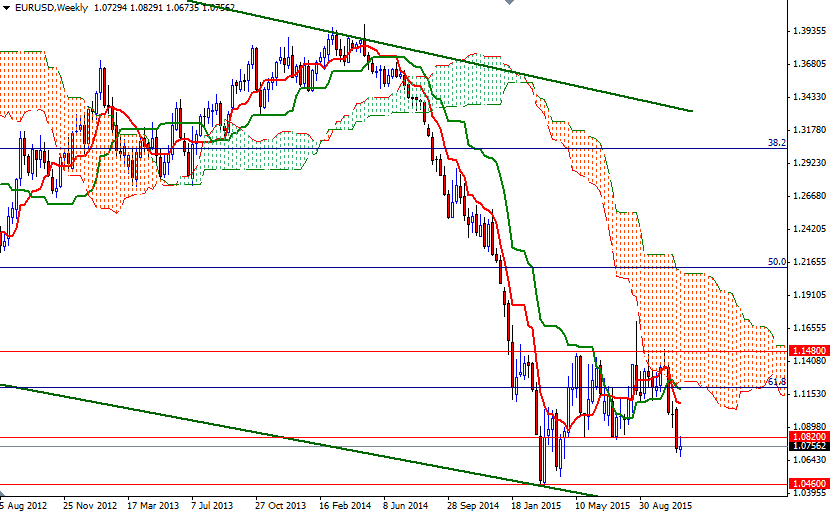830x512 pixels.
Task: Click the 1.26680 price scale value
Action: (x=809, y=196)
